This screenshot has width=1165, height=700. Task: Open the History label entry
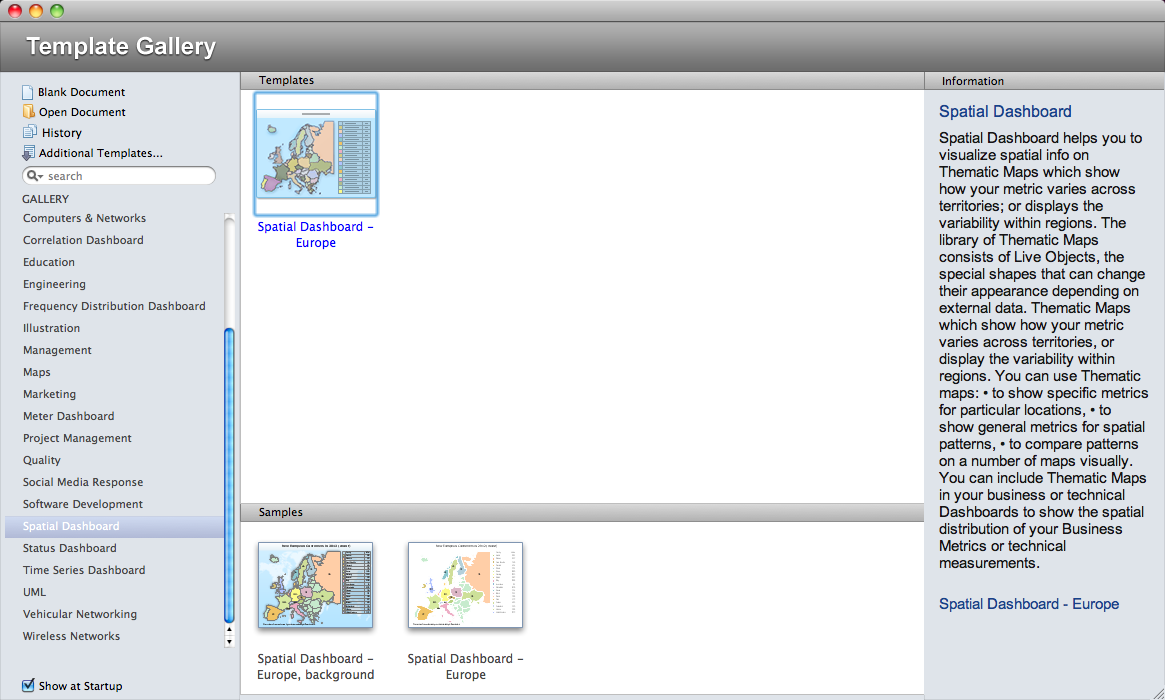point(62,133)
